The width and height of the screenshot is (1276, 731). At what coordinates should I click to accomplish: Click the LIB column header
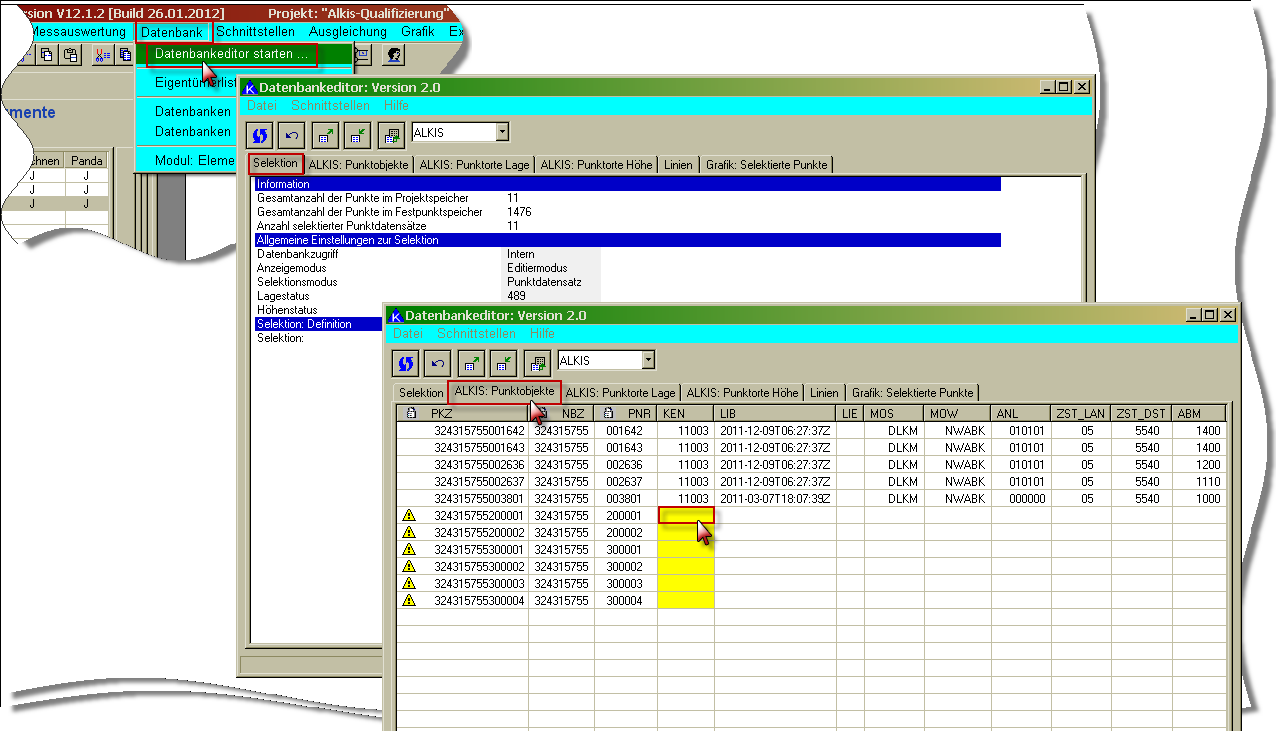click(x=774, y=413)
